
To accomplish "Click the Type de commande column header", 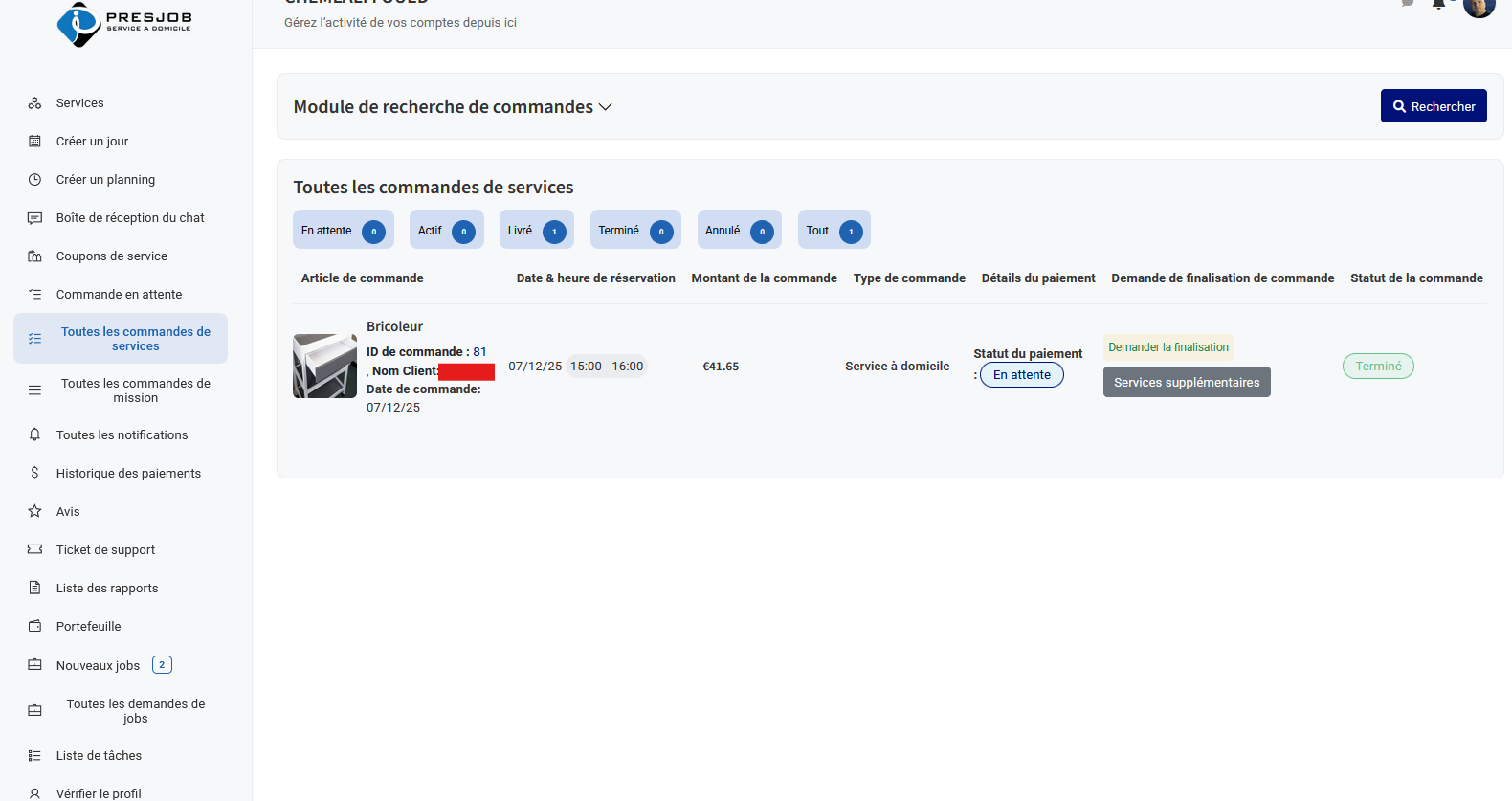I will 909,278.
